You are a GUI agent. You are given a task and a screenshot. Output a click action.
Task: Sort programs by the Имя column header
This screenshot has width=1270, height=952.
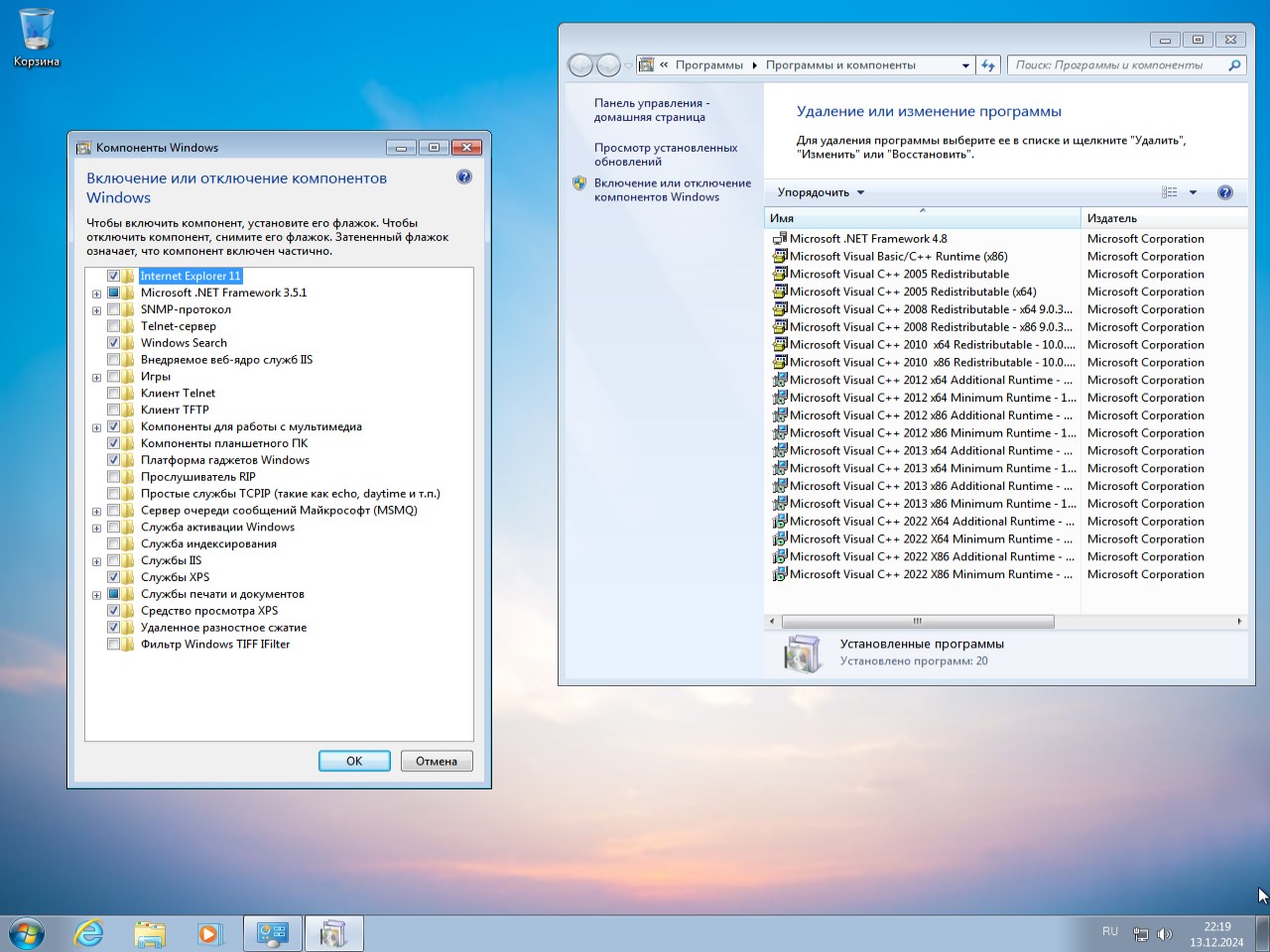[x=923, y=218]
